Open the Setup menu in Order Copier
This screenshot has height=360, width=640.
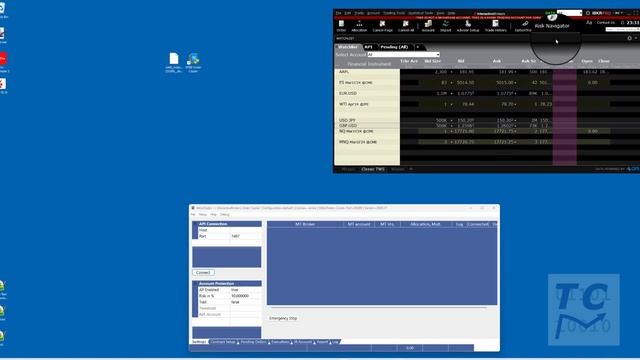[x=203, y=215]
